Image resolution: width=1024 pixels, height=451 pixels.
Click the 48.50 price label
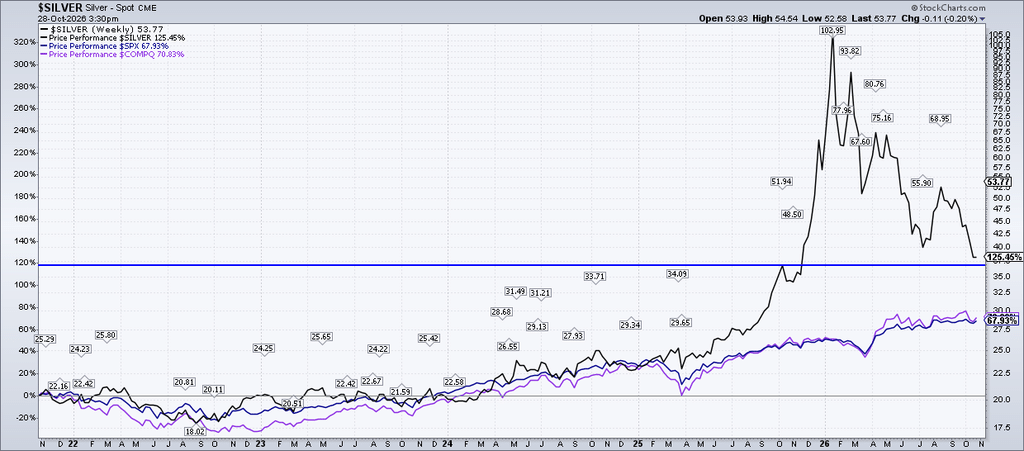(x=791, y=214)
